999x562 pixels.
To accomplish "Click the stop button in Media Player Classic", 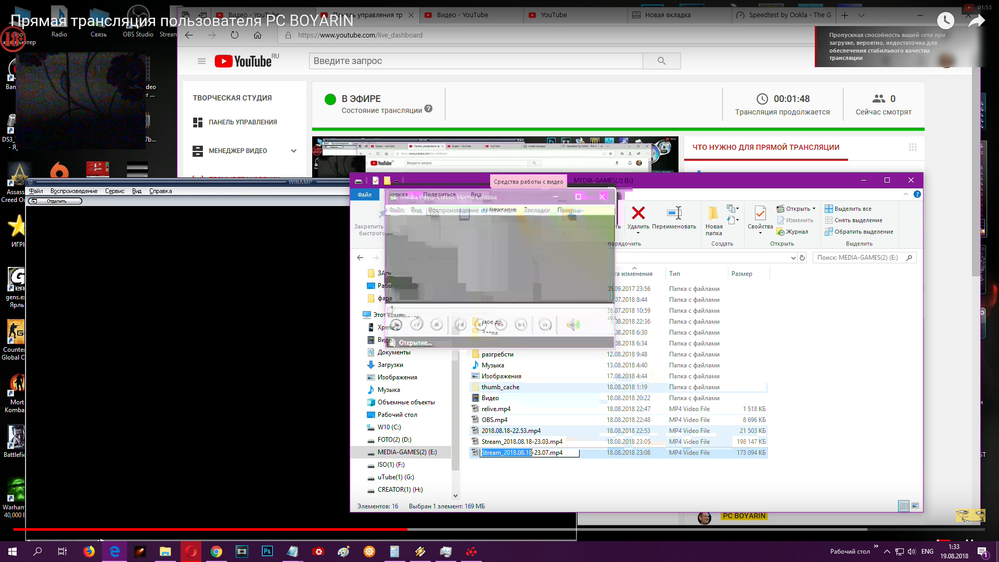I will [x=436, y=325].
